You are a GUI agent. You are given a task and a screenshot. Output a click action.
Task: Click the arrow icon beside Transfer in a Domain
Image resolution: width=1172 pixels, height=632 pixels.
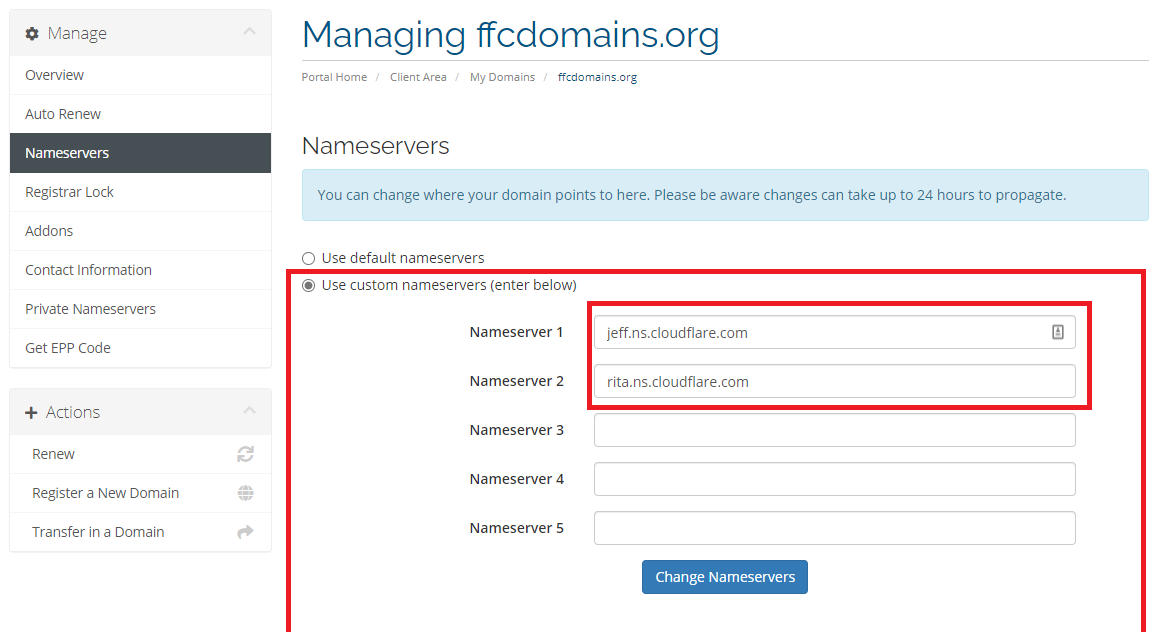tap(246, 532)
